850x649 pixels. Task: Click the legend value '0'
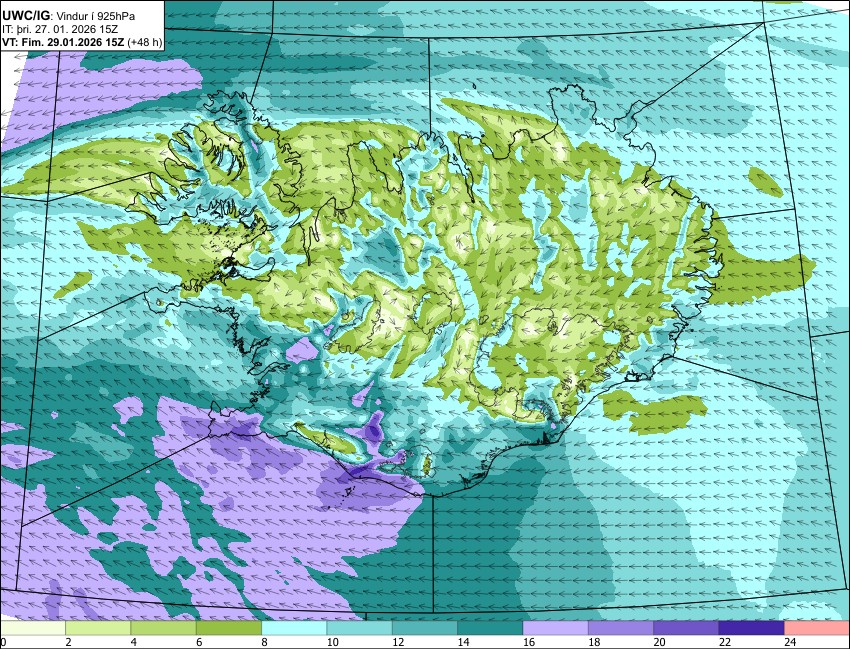tap(3, 642)
